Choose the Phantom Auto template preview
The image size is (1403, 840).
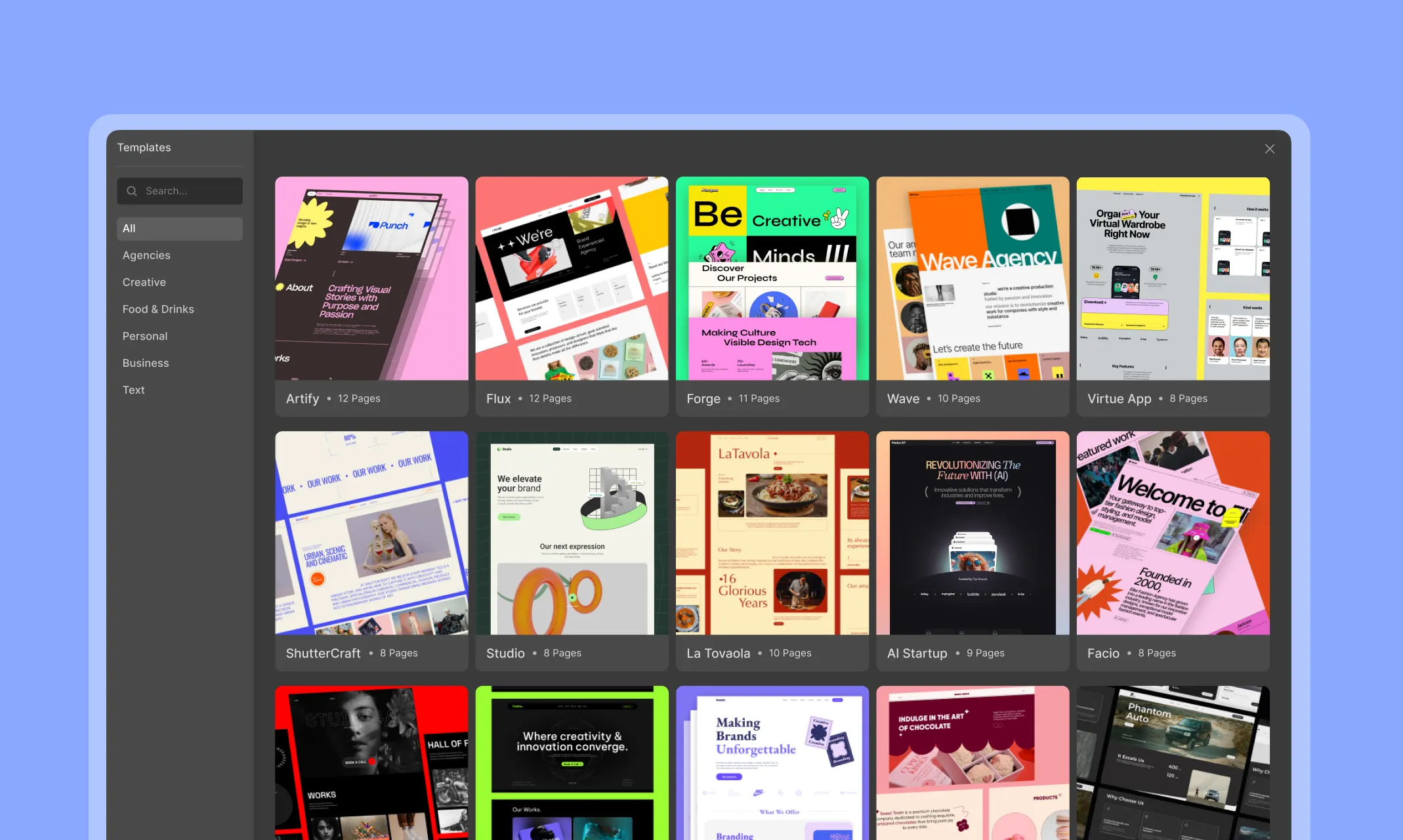tap(1173, 763)
